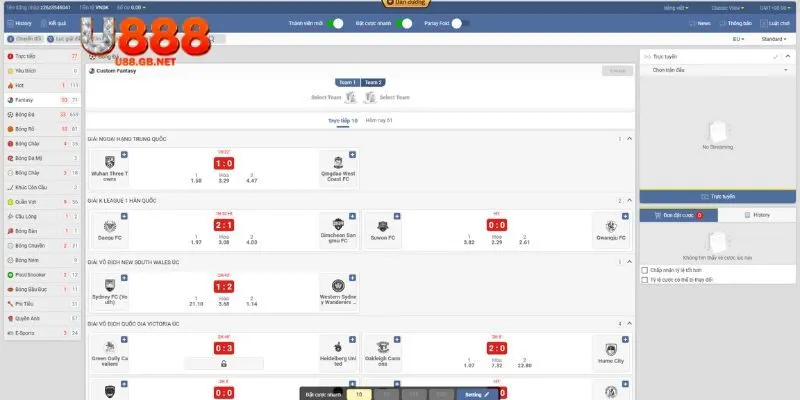Pick odds 1.58 for Wuhan Three Towns
800x400 pixels.
196,178
